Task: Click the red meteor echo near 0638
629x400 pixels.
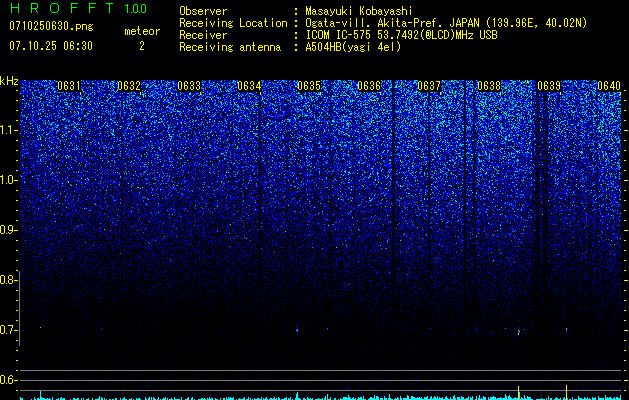Action: [519, 332]
